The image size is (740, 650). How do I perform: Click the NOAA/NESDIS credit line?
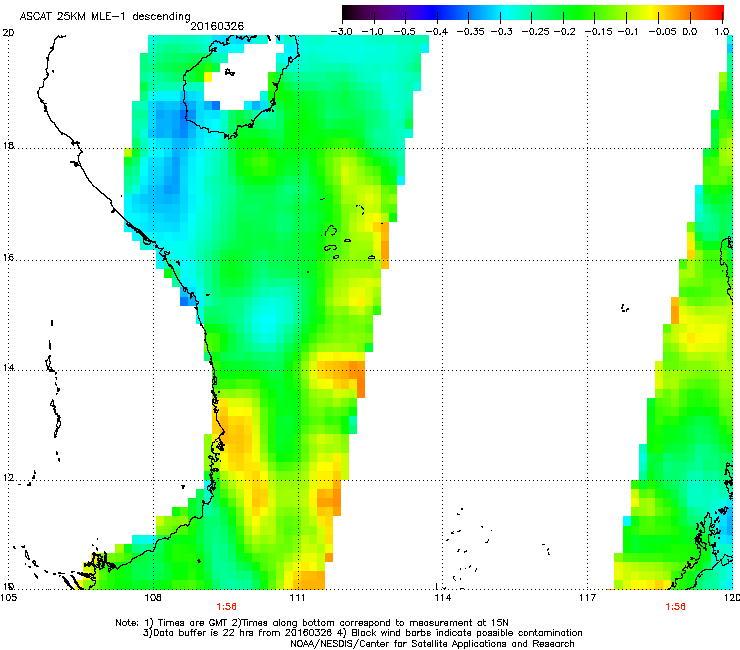[x=432, y=644]
